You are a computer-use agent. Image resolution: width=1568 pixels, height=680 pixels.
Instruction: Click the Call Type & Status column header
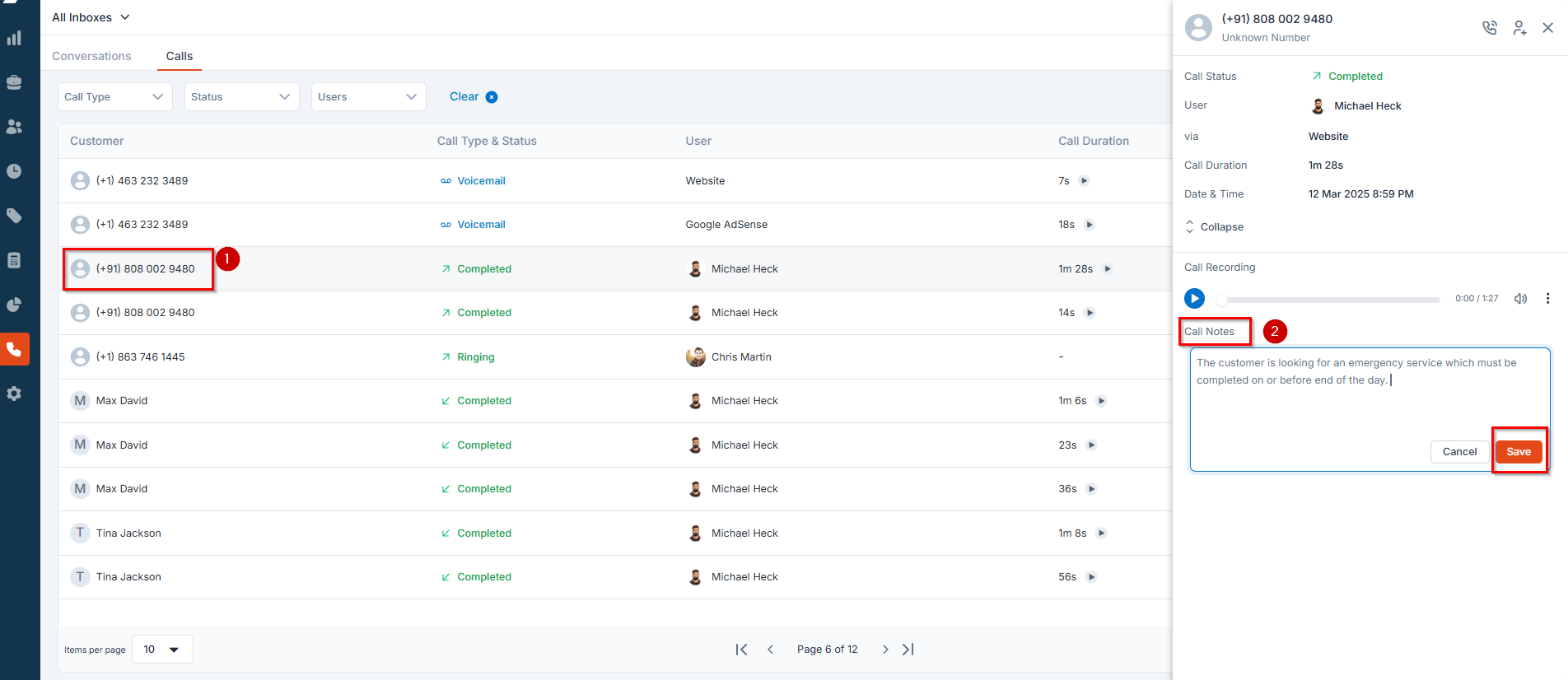tap(486, 141)
